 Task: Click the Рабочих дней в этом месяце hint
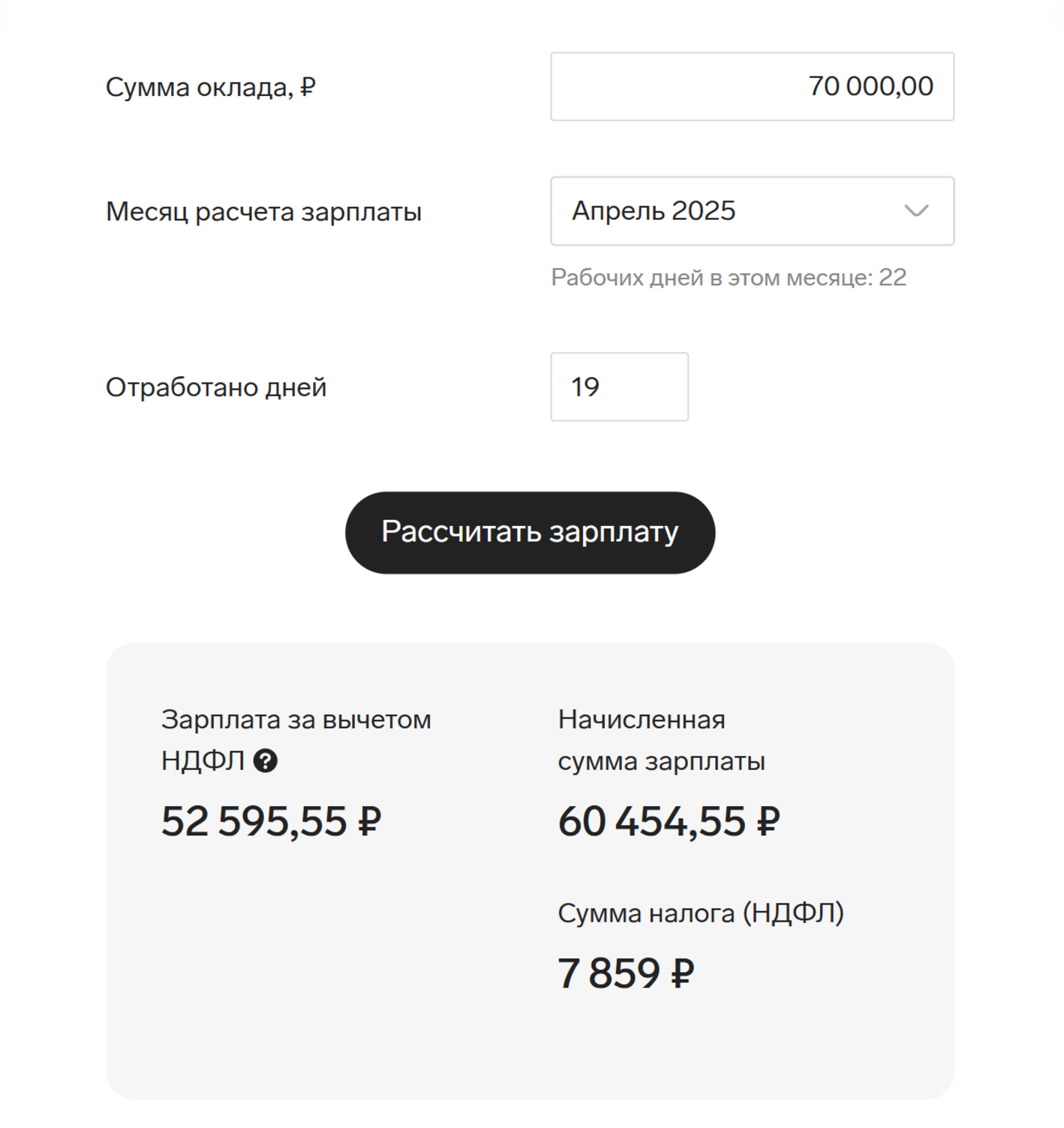(x=729, y=278)
